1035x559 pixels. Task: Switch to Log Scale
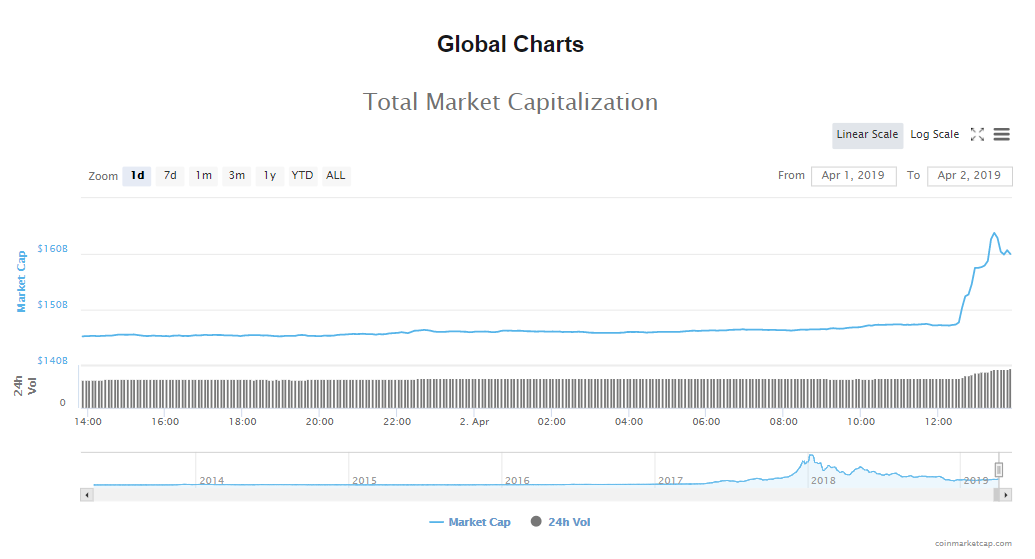[x=934, y=135]
